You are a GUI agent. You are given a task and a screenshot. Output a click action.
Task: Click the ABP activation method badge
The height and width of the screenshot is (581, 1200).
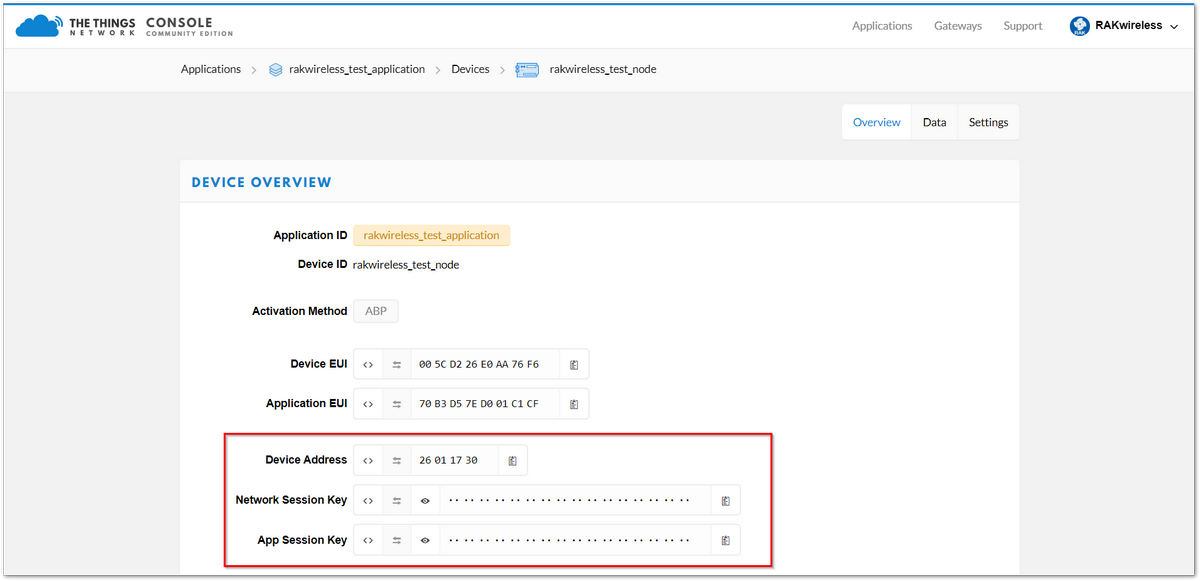pos(376,311)
